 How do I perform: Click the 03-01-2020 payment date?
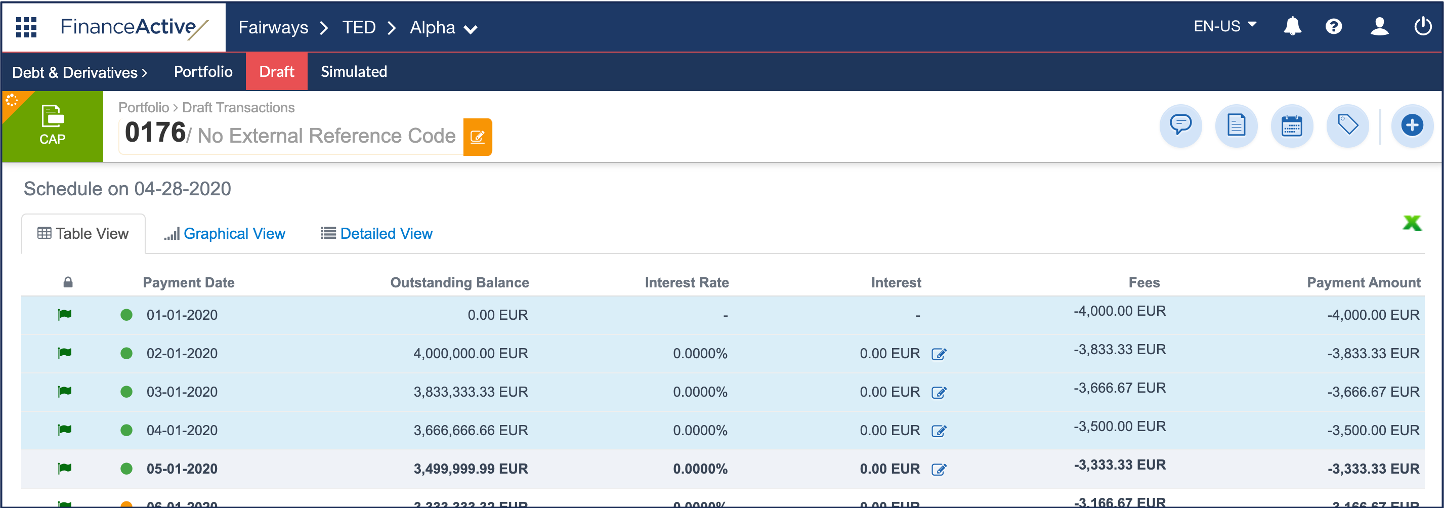pyautogui.click(x=182, y=392)
